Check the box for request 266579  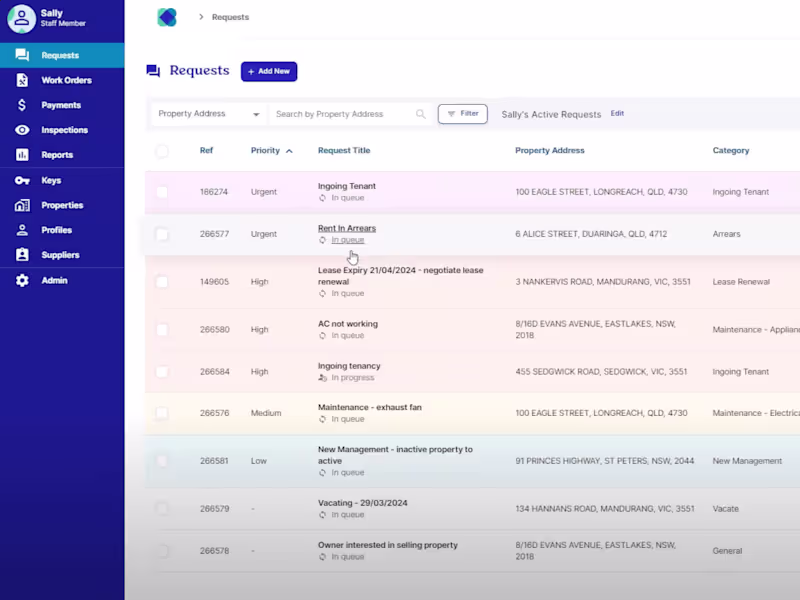point(162,509)
